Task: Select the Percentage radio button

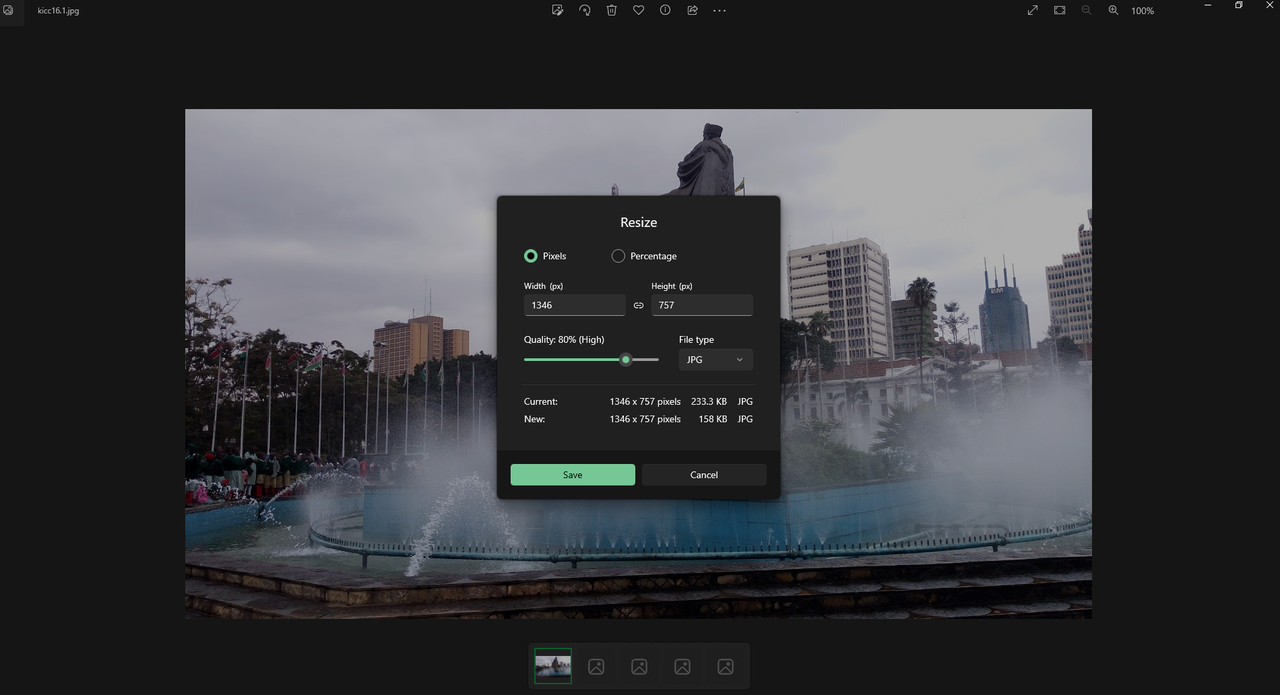Action: pos(618,256)
